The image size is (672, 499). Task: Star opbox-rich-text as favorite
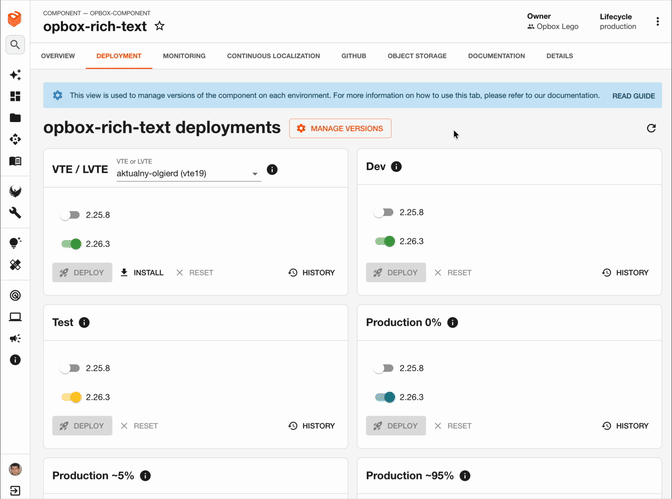coord(159,26)
